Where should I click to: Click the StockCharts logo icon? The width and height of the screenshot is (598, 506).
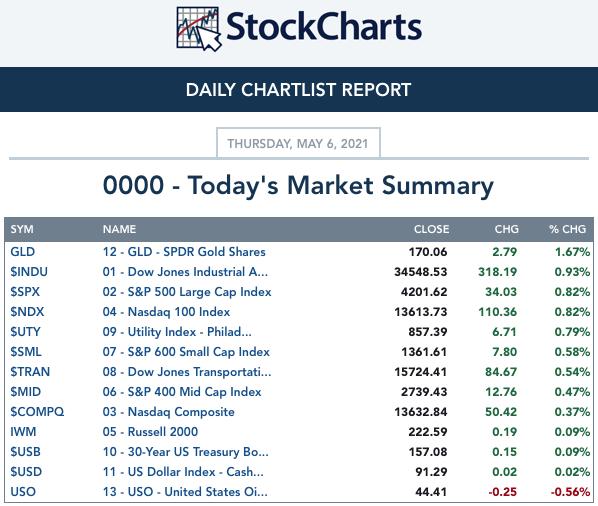199,29
